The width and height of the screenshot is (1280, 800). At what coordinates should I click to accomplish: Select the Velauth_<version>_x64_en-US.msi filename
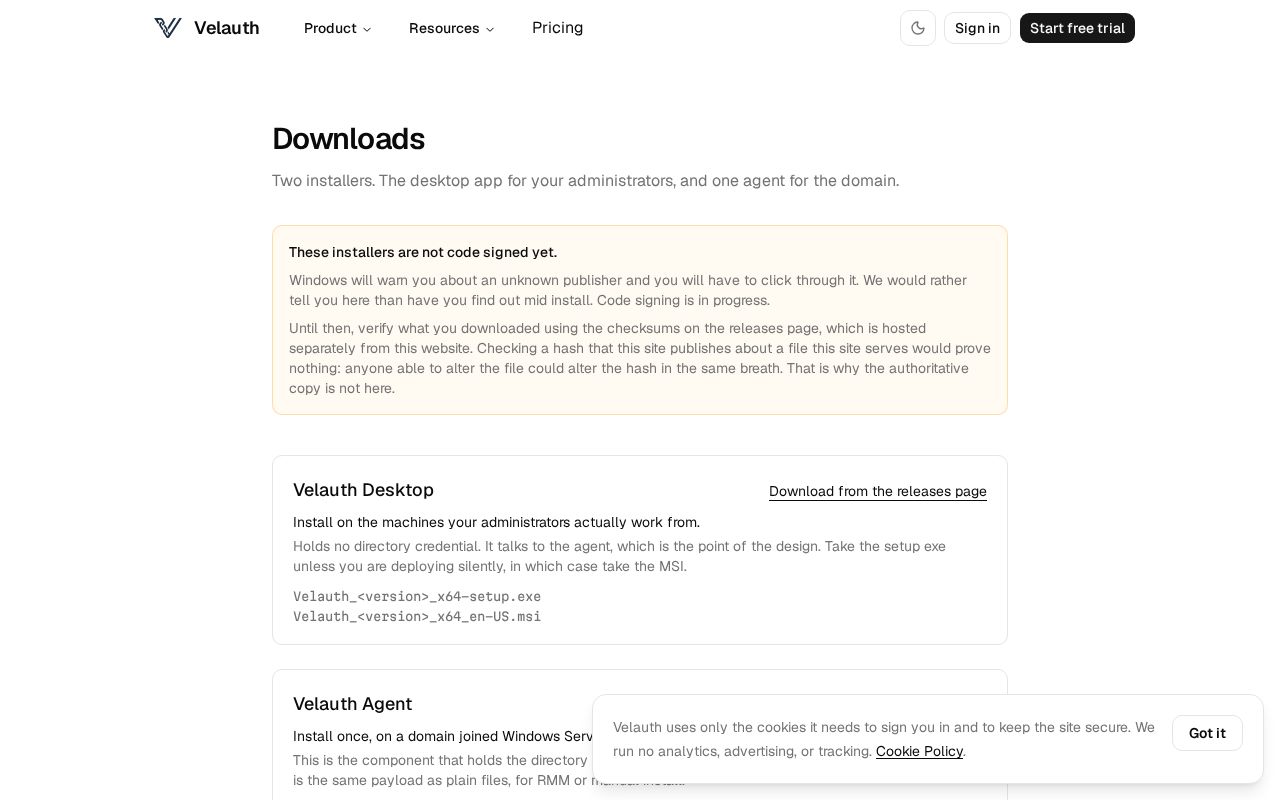click(x=417, y=616)
